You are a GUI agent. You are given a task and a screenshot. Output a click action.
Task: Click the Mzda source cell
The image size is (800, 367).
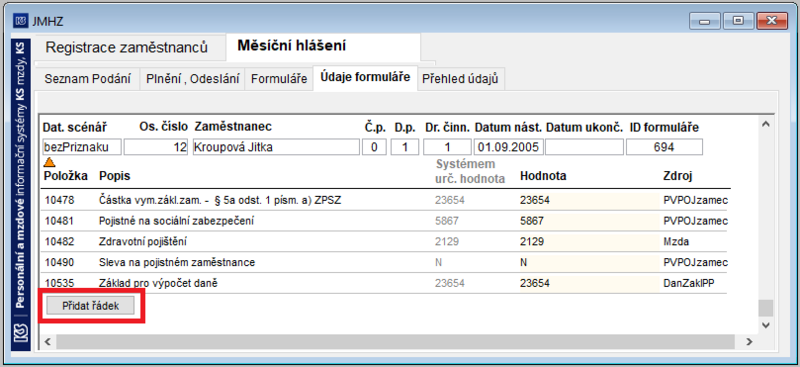677,241
